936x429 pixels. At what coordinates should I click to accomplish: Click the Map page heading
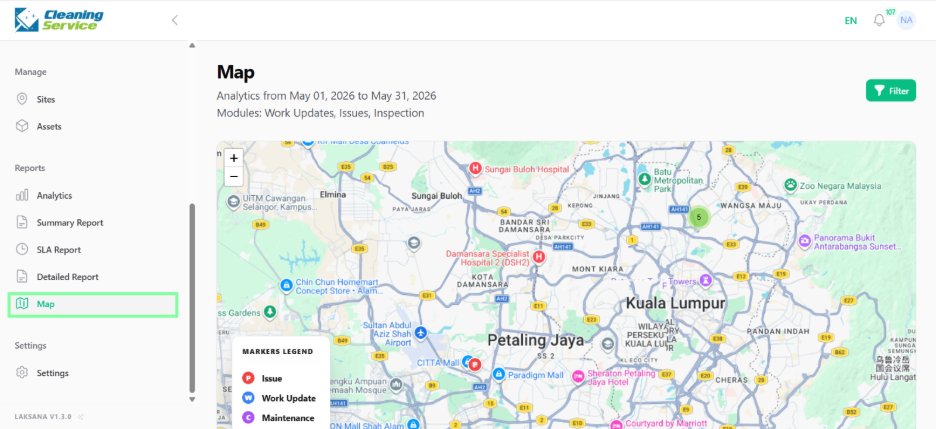pos(236,72)
